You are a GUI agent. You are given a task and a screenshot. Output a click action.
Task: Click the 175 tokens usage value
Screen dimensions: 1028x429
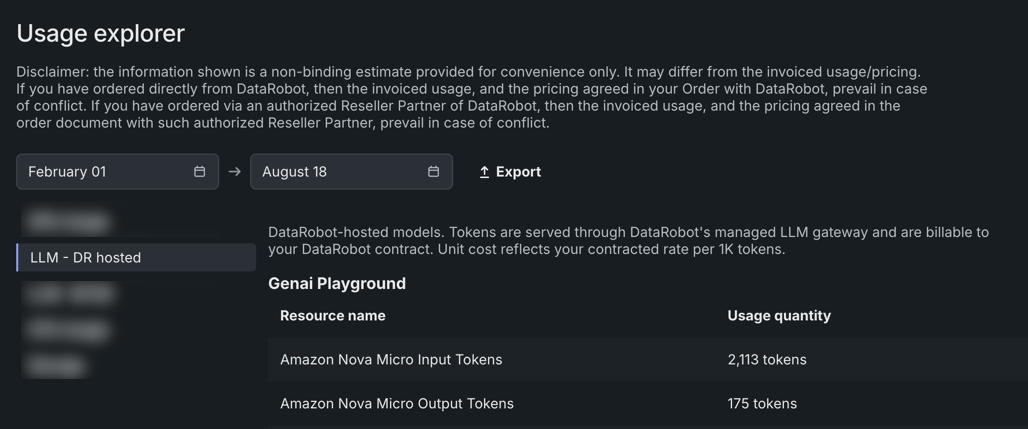[x=762, y=403]
